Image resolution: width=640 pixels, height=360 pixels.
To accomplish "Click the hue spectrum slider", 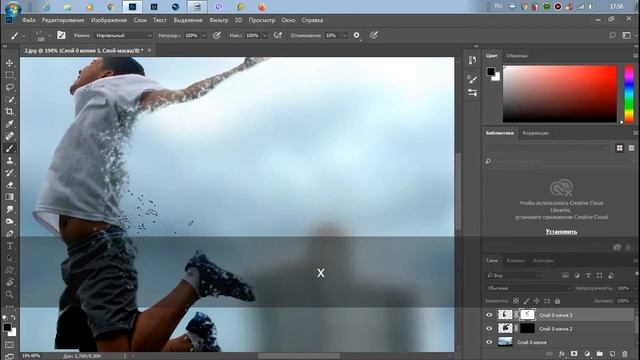I will click(629, 94).
